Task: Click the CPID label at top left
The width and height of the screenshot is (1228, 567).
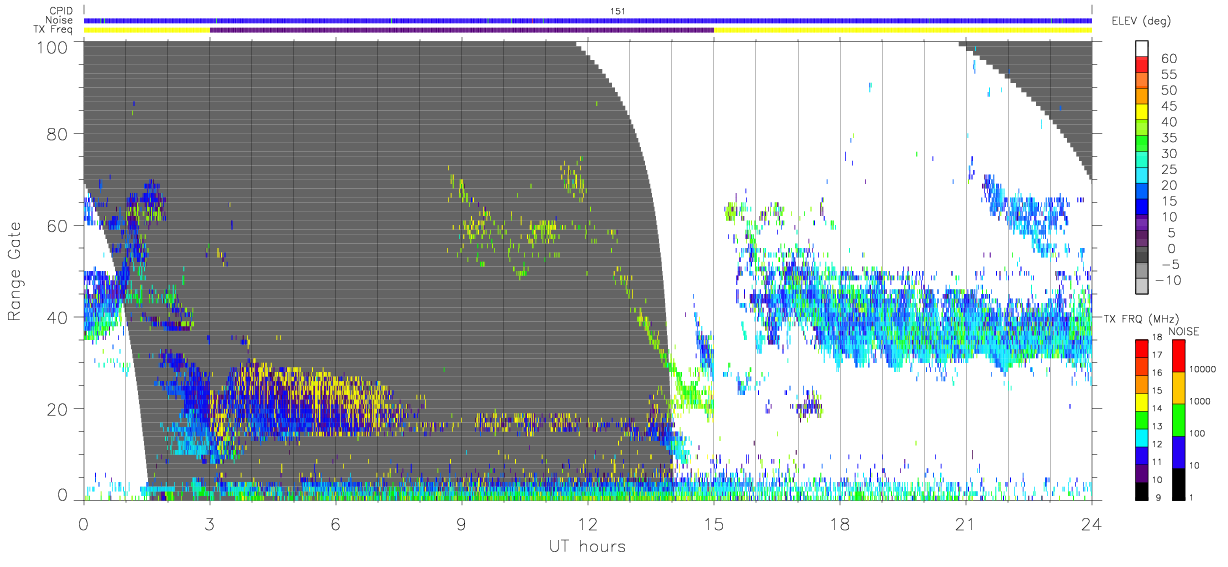Action: click(x=62, y=11)
